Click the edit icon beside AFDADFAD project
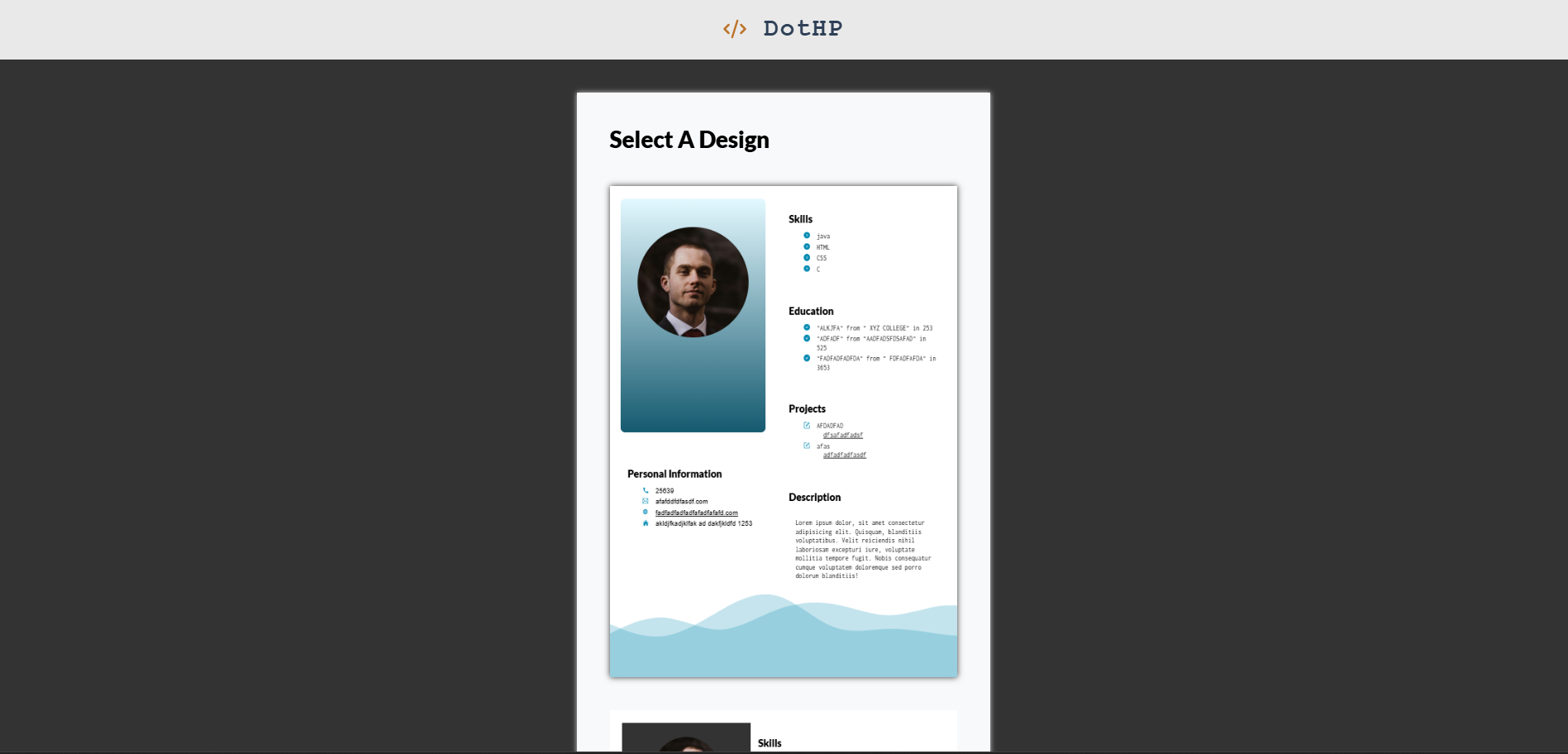1568x754 pixels. point(807,425)
